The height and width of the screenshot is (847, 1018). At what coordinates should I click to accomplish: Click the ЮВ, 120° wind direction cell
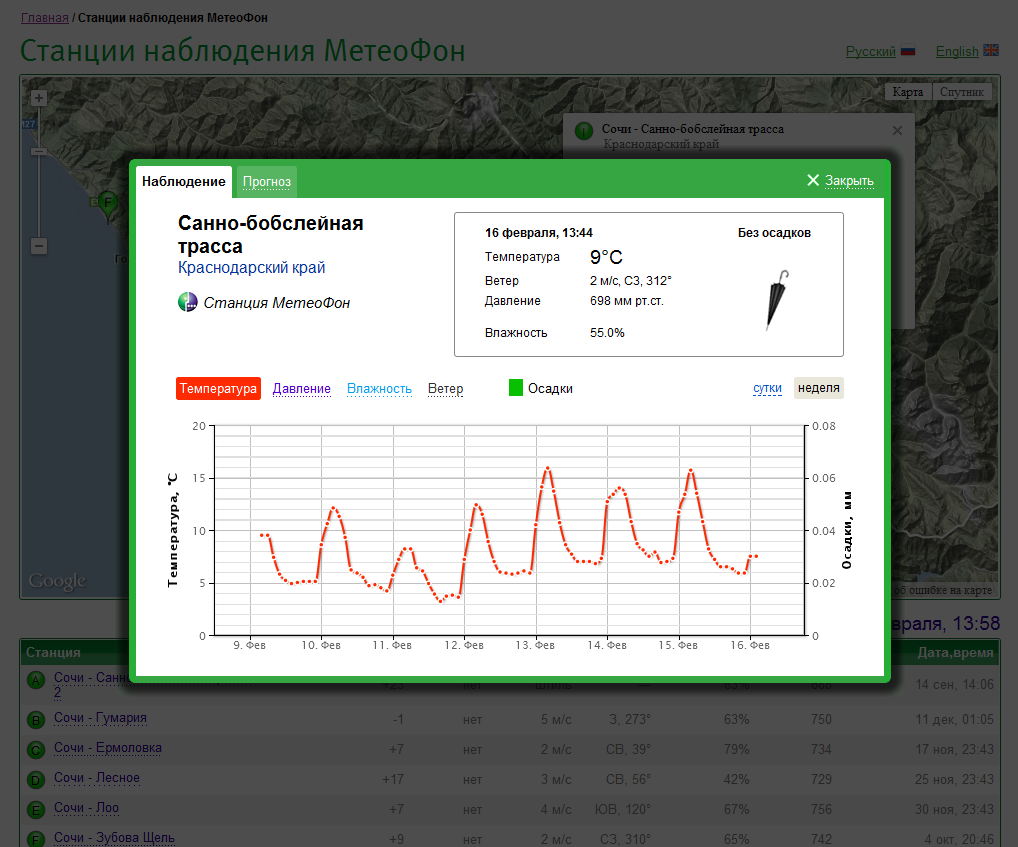pos(623,809)
